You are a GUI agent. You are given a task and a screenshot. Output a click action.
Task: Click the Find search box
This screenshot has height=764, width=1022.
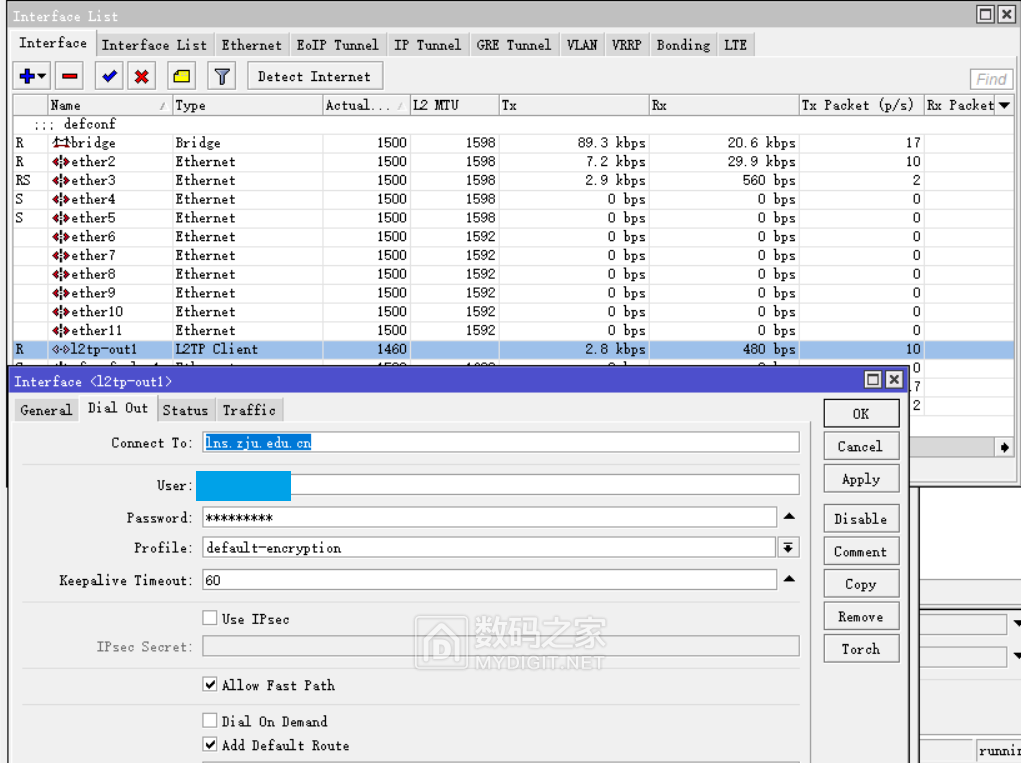(x=992, y=79)
